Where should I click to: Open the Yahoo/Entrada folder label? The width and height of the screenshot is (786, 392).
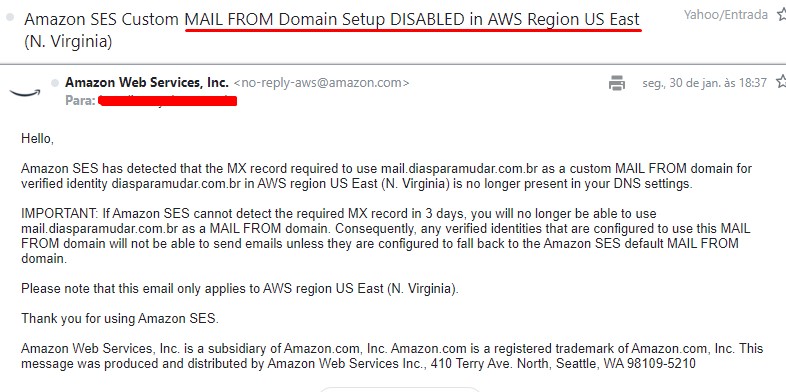click(725, 15)
